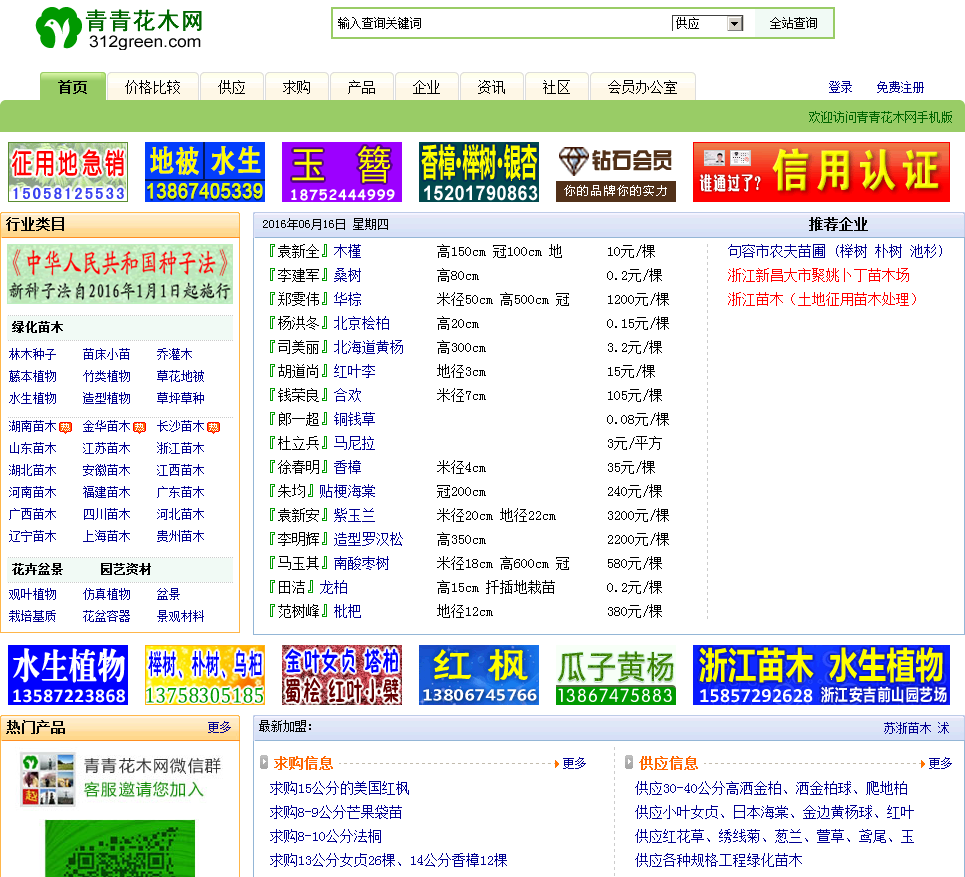Click the 登录 link
Image resolution: width=965 pixels, height=877 pixels.
tap(840, 87)
